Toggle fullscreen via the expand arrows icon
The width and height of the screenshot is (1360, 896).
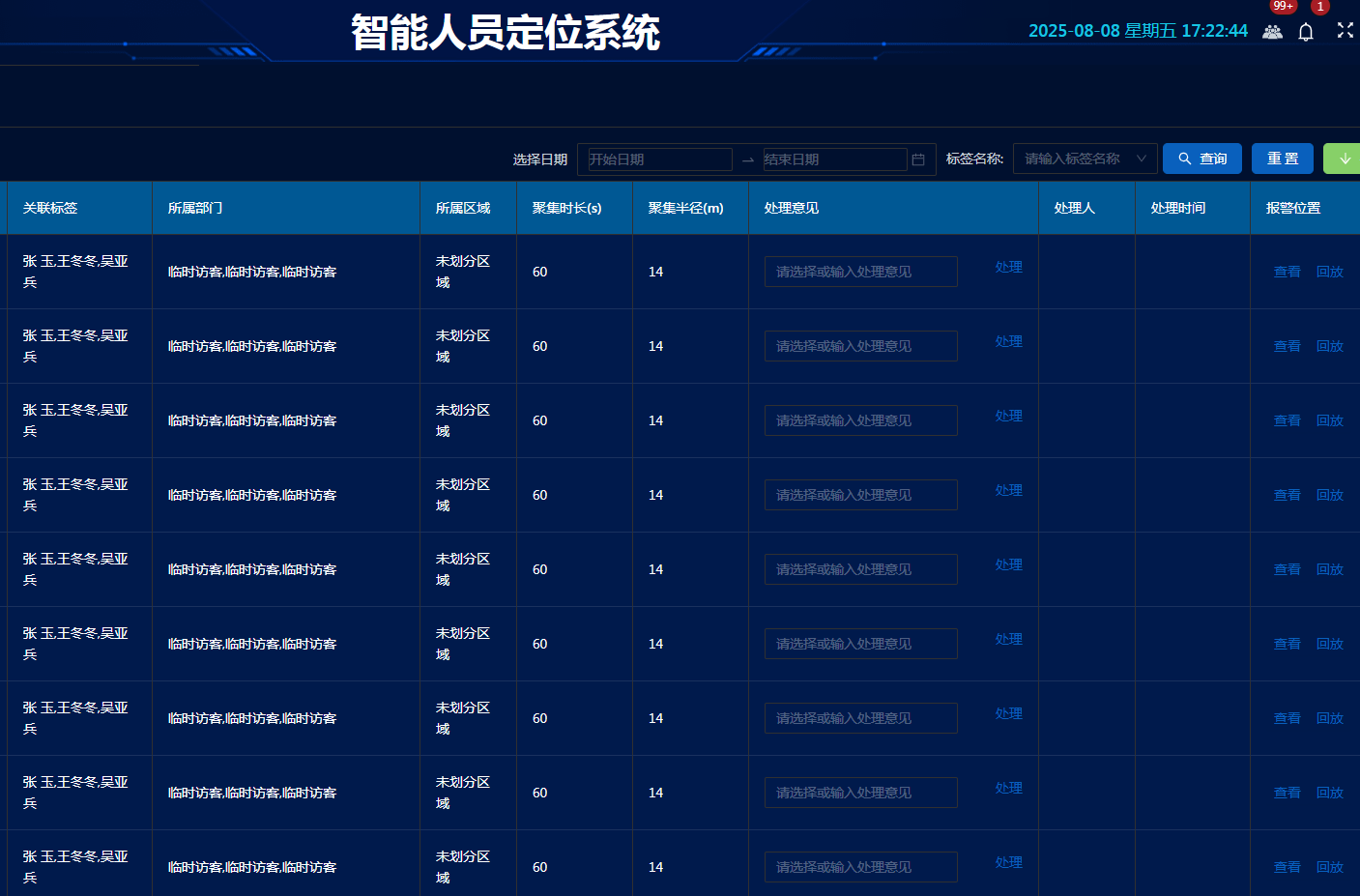coord(1345,30)
